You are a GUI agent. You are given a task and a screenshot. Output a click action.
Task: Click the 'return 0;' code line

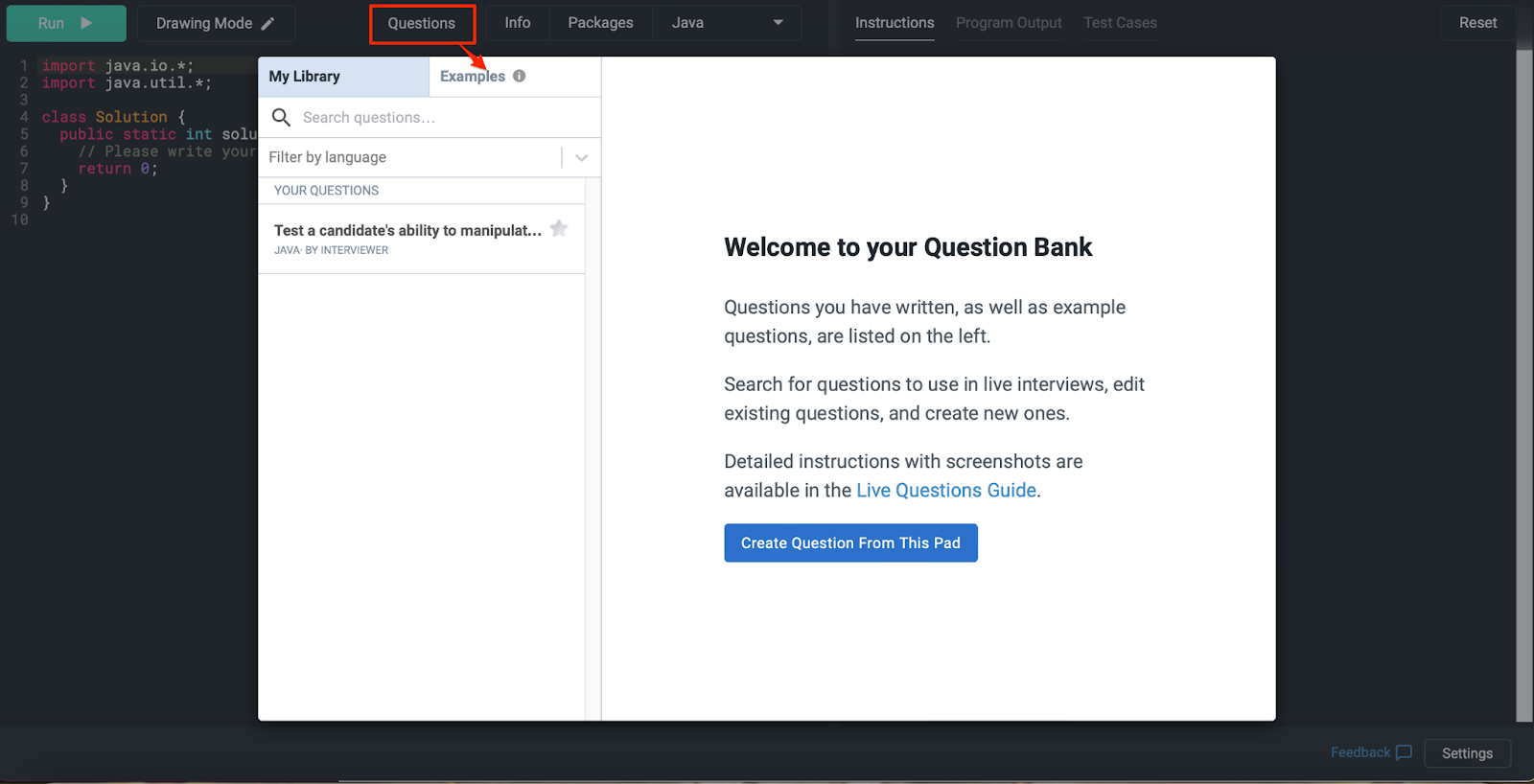[x=117, y=169]
